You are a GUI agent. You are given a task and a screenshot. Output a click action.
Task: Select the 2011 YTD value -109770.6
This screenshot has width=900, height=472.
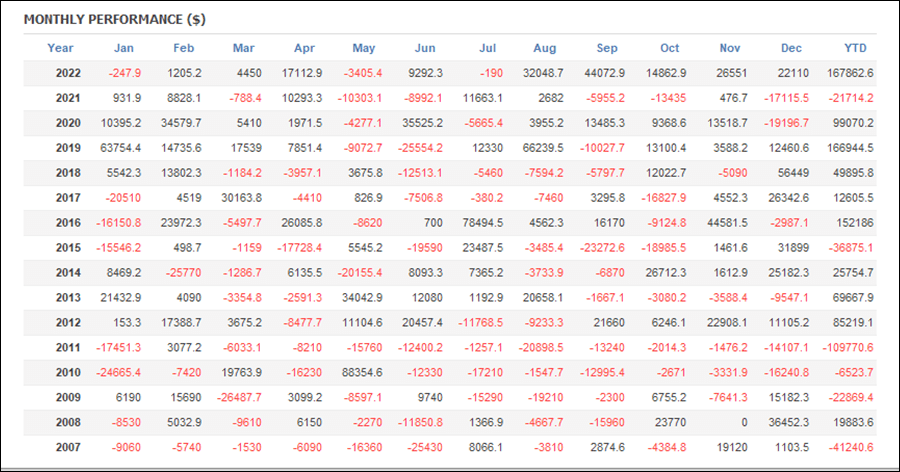tap(848, 348)
